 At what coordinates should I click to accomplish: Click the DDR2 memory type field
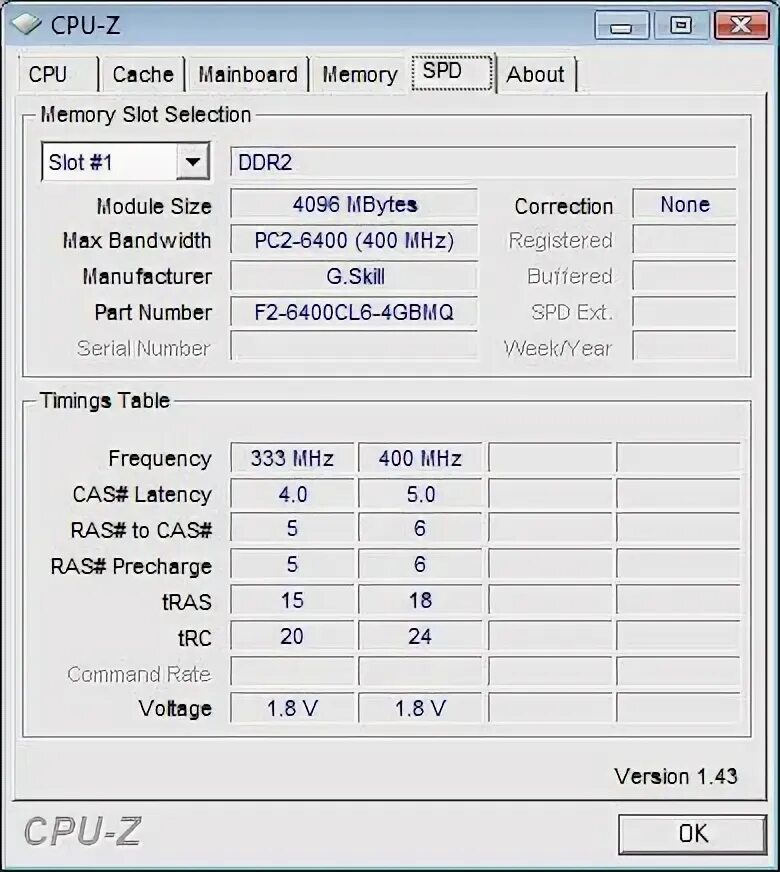(484, 162)
